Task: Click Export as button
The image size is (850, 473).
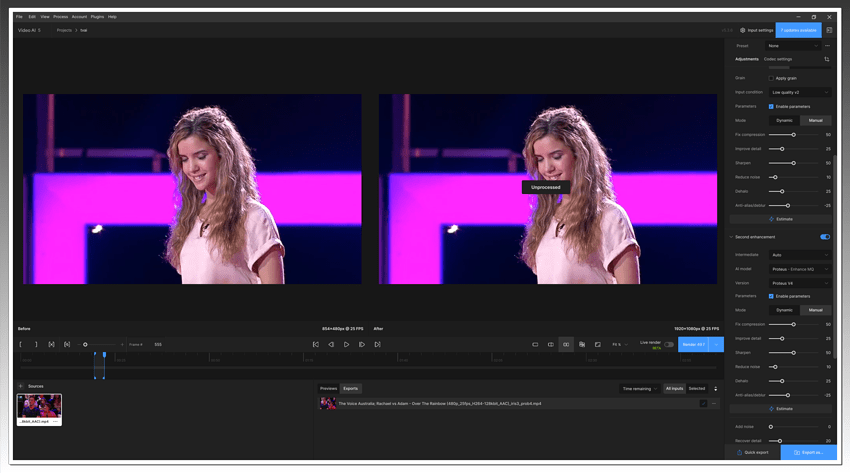Action: [808, 452]
